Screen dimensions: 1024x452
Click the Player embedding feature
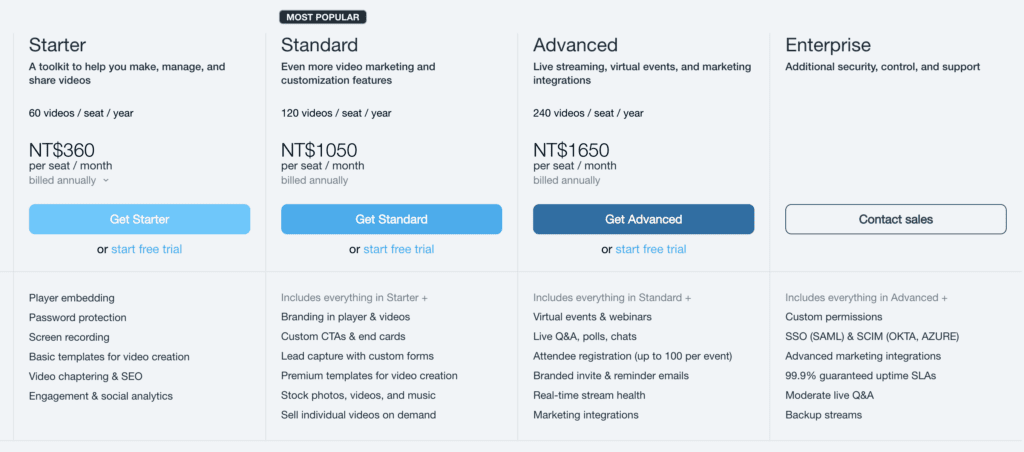(x=72, y=298)
